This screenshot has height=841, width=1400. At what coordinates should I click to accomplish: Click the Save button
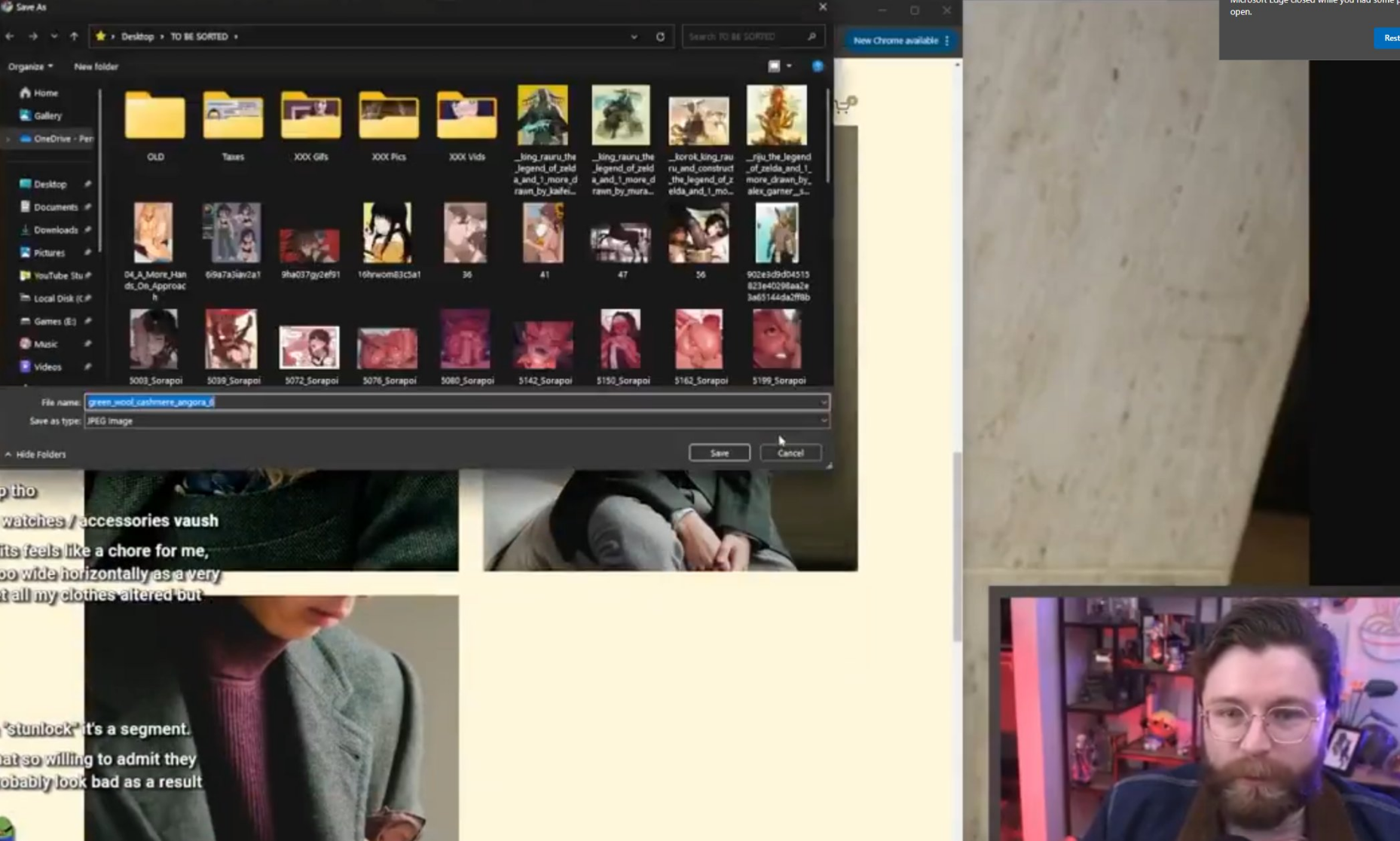point(719,453)
